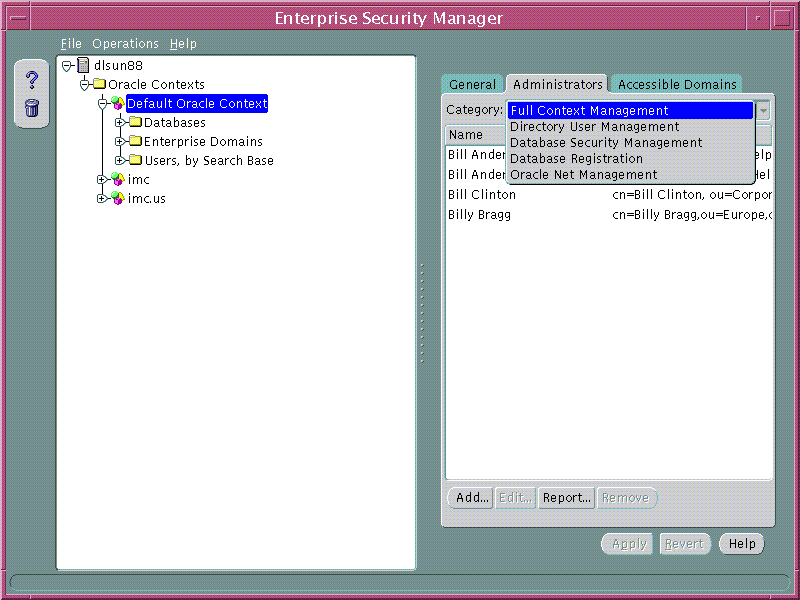Viewport: 800px width, 600px height.
Task: Open the Operations menu
Action: pyautogui.click(x=126, y=44)
